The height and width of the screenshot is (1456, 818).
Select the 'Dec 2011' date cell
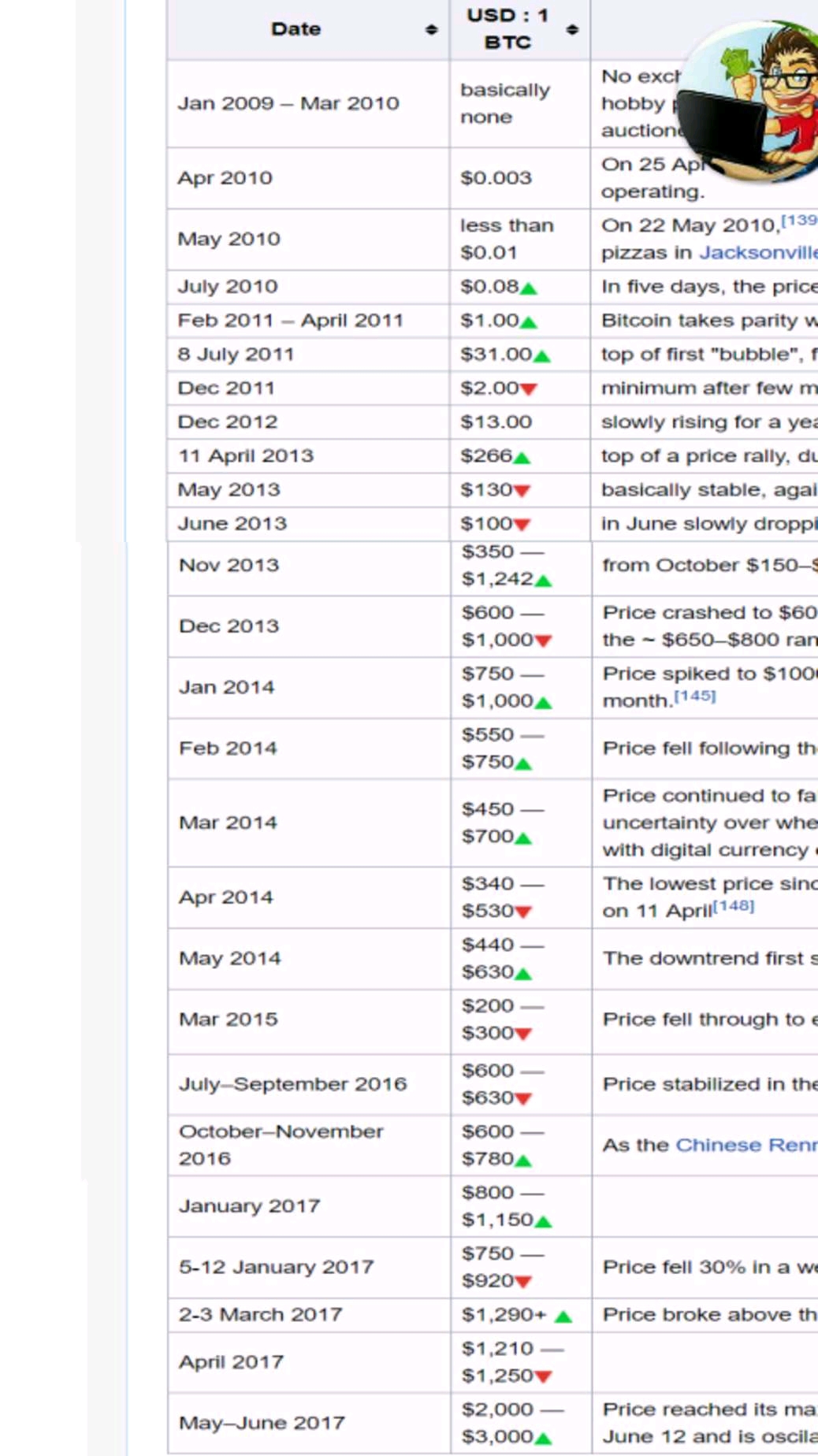pos(308,388)
